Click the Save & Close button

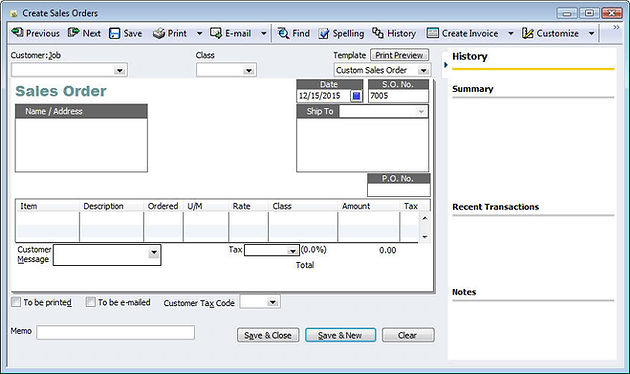click(x=268, y=335)
